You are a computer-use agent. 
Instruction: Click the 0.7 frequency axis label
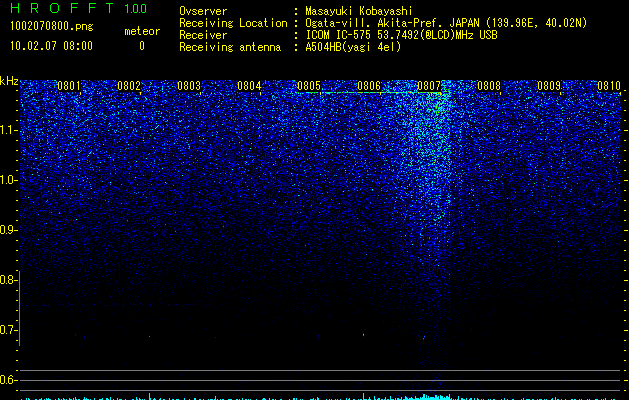8,330
